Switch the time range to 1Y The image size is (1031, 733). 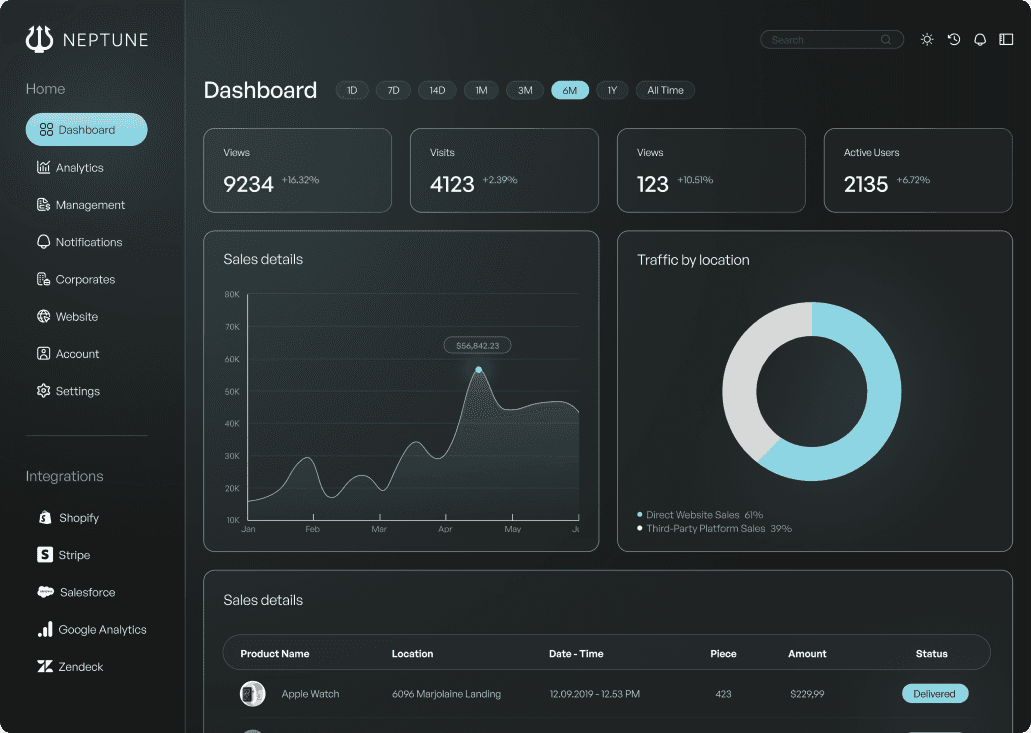click(x=612, y=90)
